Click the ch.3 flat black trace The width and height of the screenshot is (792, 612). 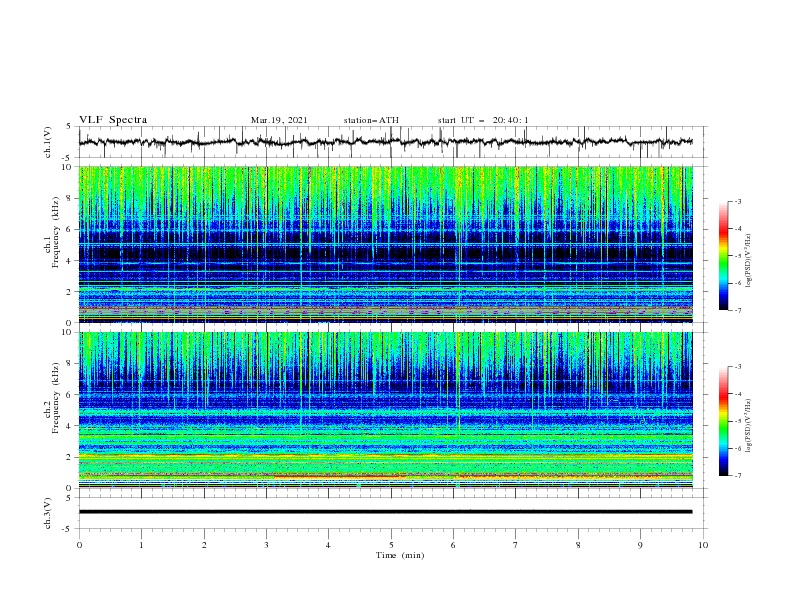click(386, 512)
